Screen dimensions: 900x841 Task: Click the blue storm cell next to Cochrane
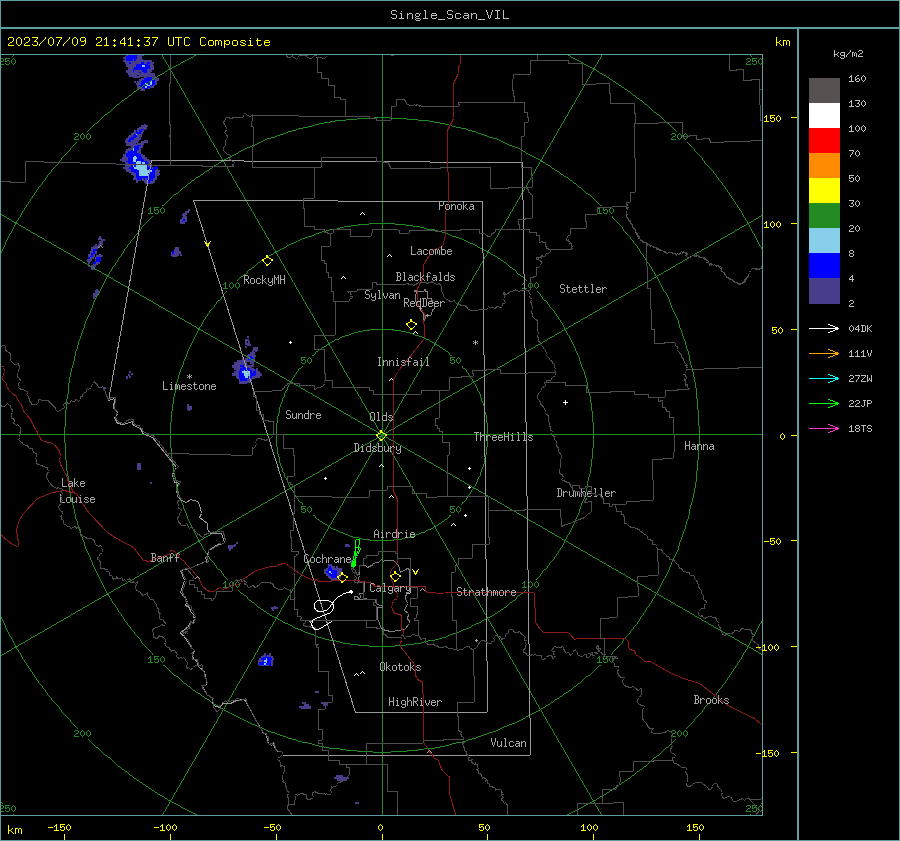coord(332,572)
